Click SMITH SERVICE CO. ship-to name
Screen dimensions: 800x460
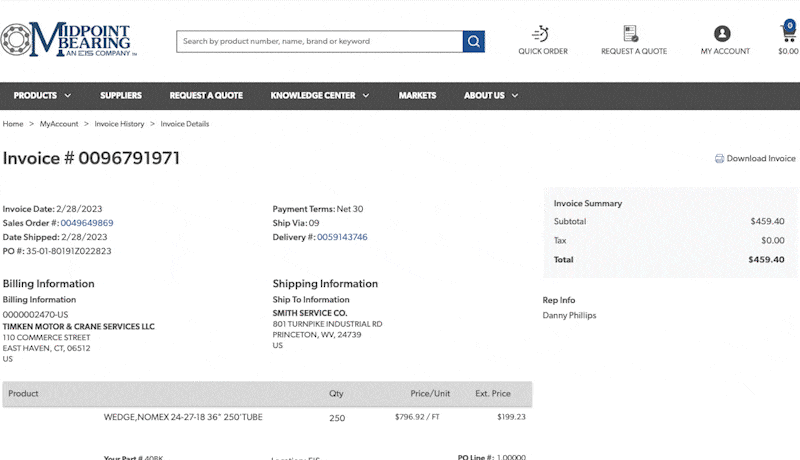click(310, 313)
